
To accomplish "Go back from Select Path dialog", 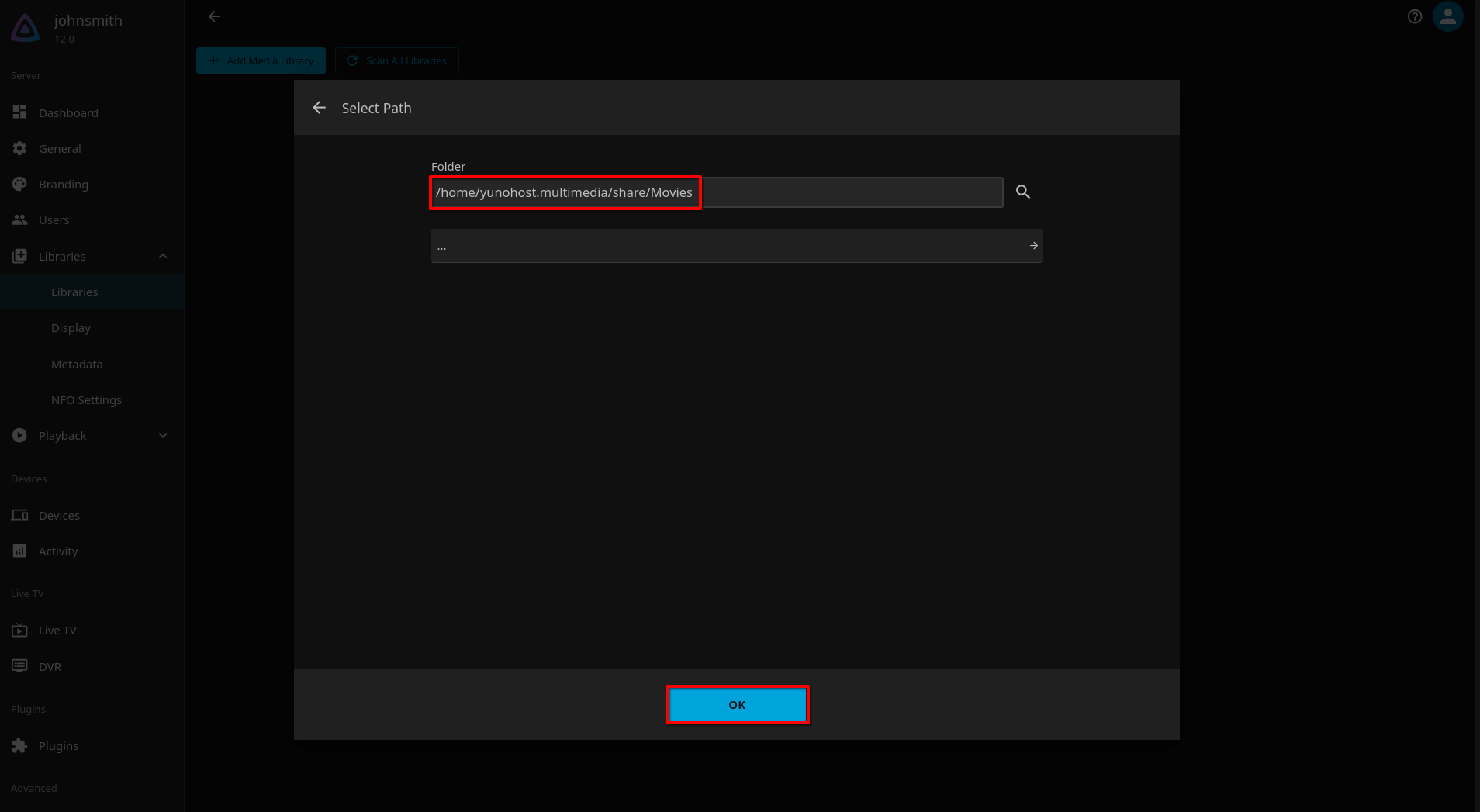I will pyautogui.click(x=319, y=108).
